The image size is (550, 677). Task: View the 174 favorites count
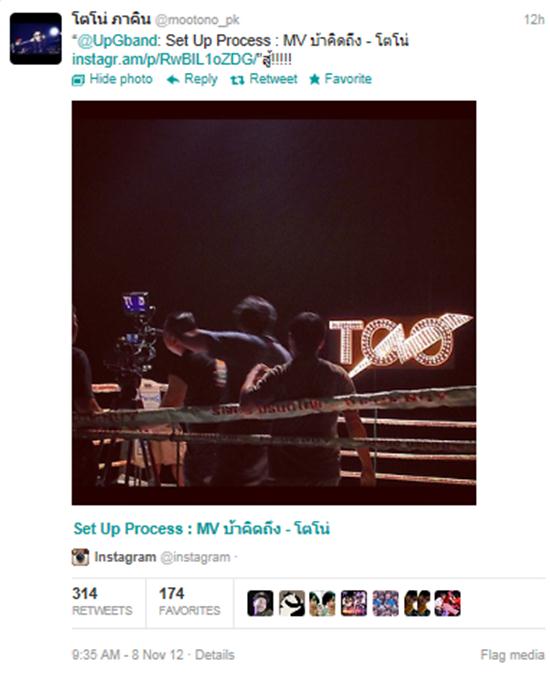tap(190, 601)
